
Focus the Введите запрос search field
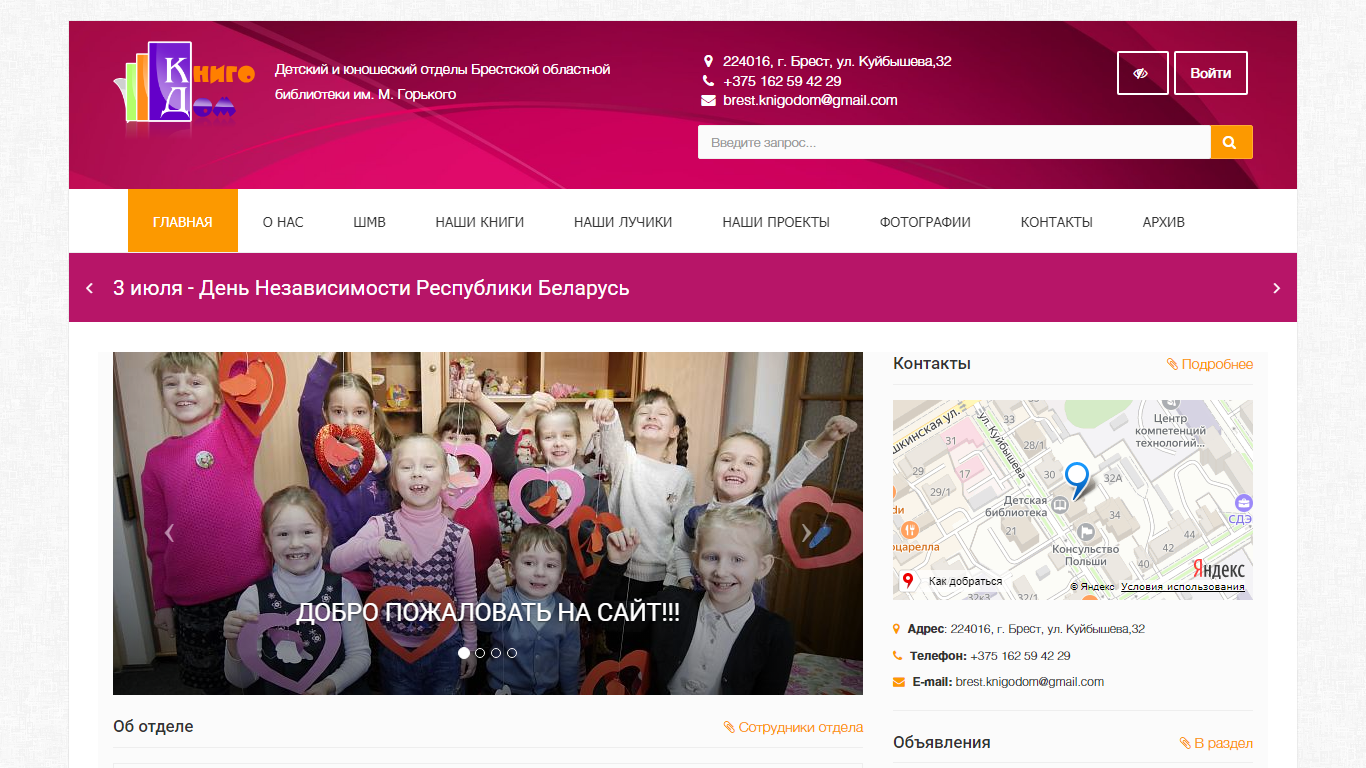click(x=954, y=142)
